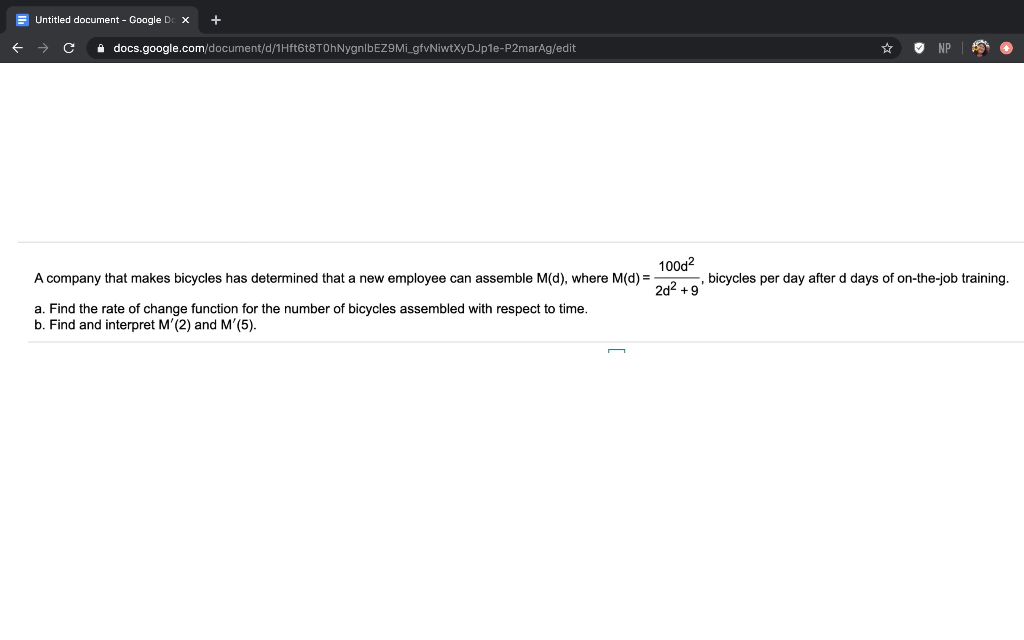Screen dimensions: 1024x640
Task: Click the line starting with 'a. Find the rate'
Action: pos(310,309)
